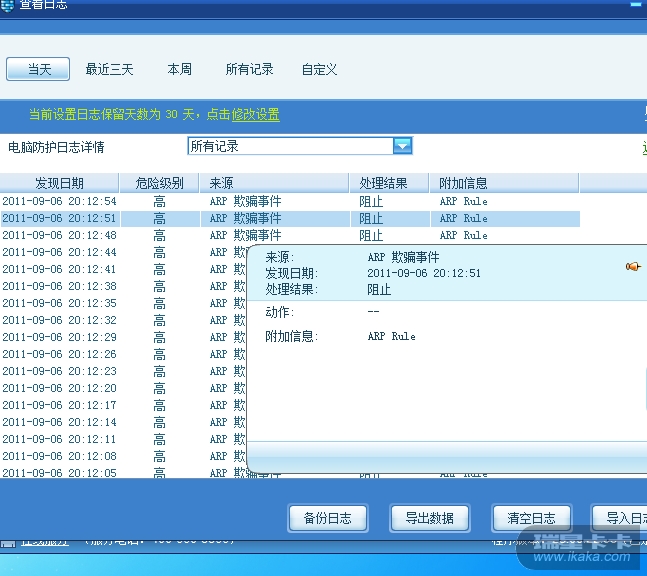This screenshot has height=576, width=647.
Task: Sort by 发现日期 column header
Action: 59,183
